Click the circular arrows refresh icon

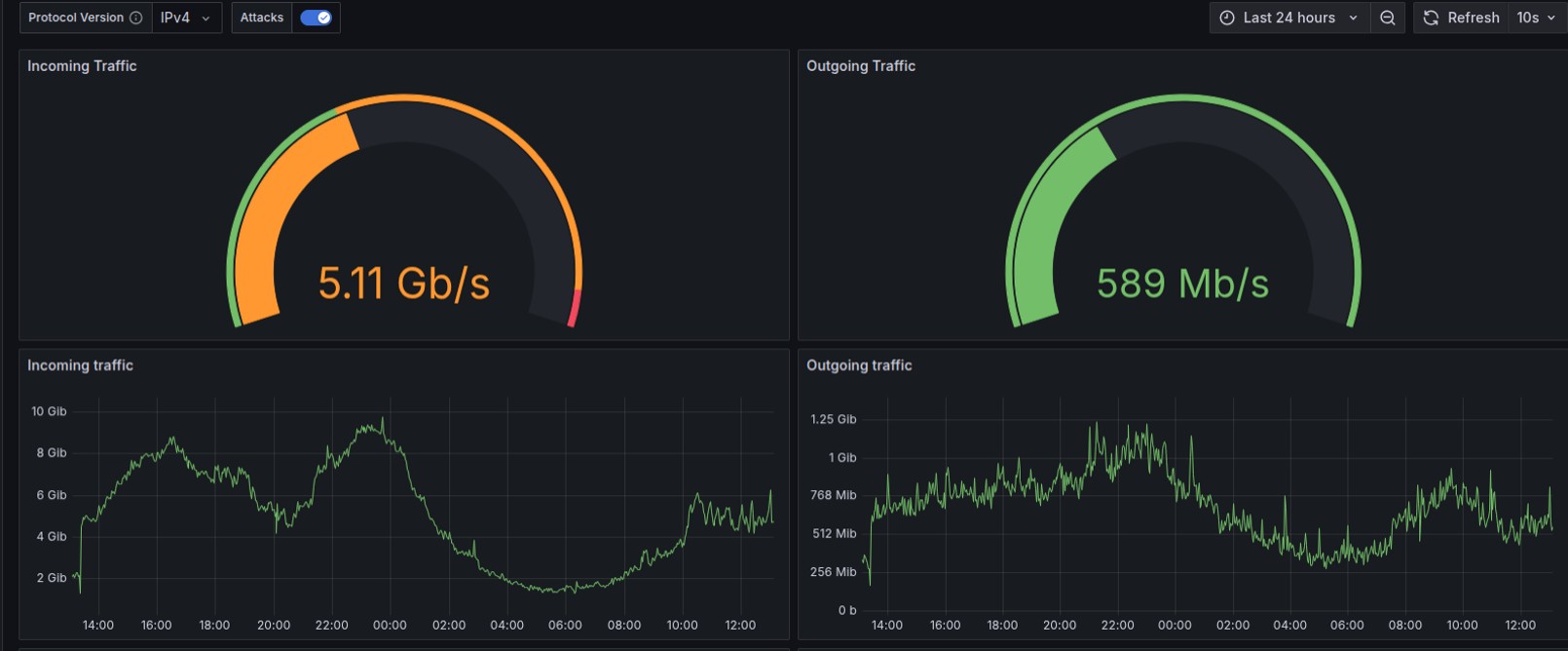click(x=1431, y=18)
